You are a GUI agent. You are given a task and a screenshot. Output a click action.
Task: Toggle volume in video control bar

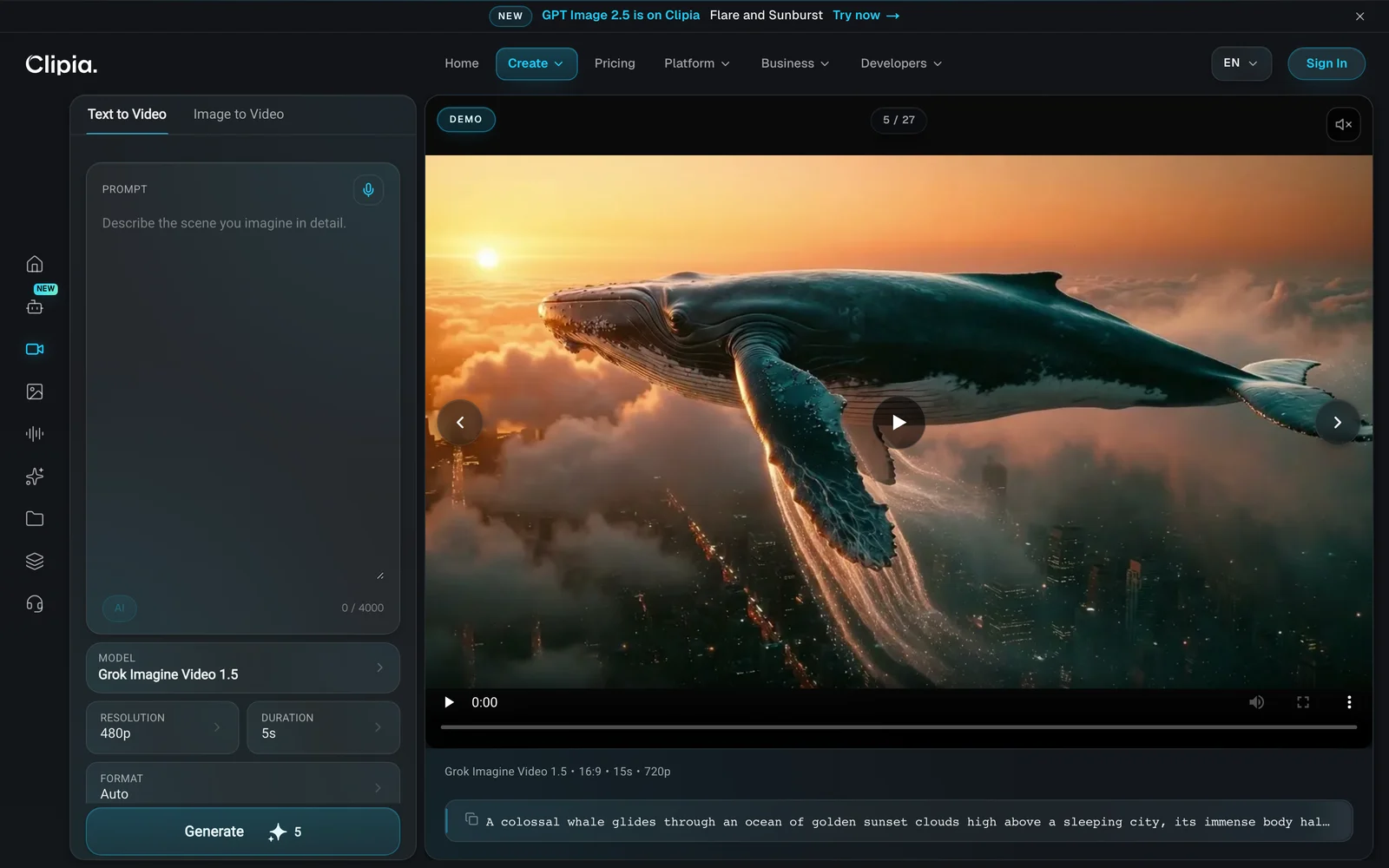pos(1256,702)
